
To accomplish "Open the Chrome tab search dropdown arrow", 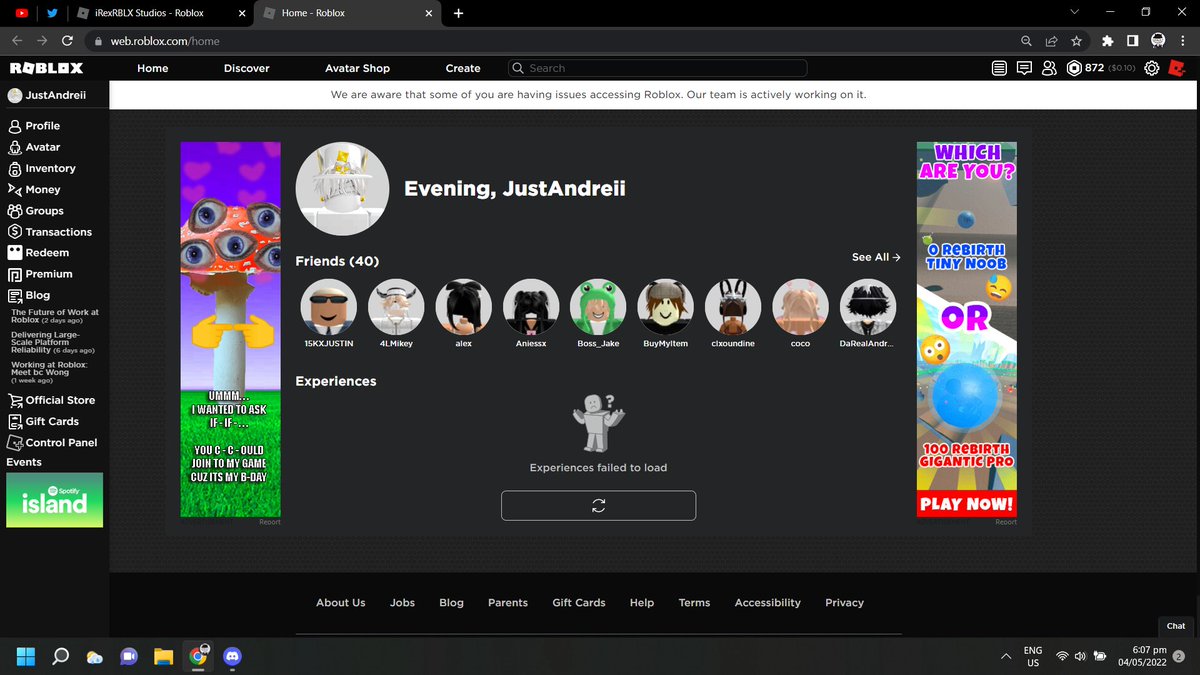I will tap(1074, 13).
